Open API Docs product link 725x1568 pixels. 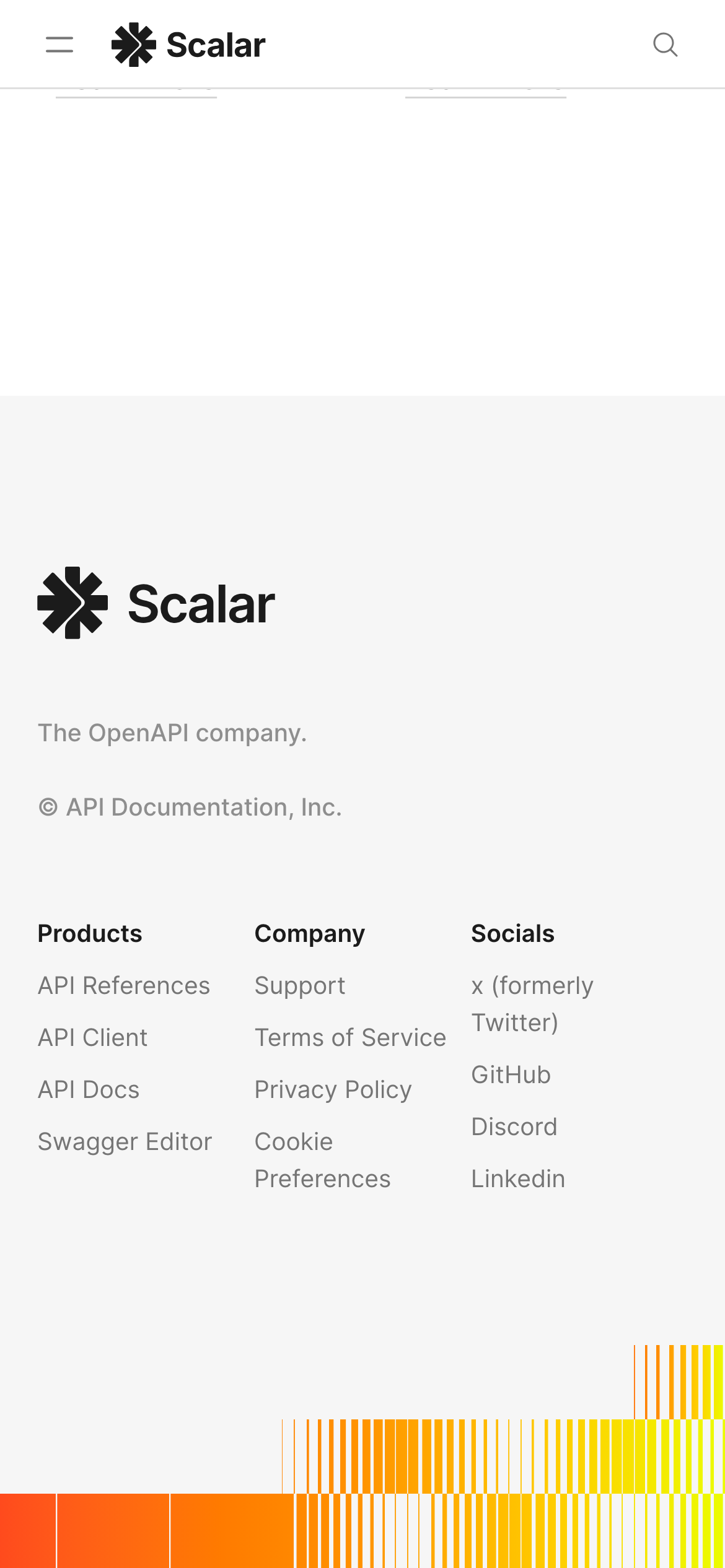(x=89, y=1089)
